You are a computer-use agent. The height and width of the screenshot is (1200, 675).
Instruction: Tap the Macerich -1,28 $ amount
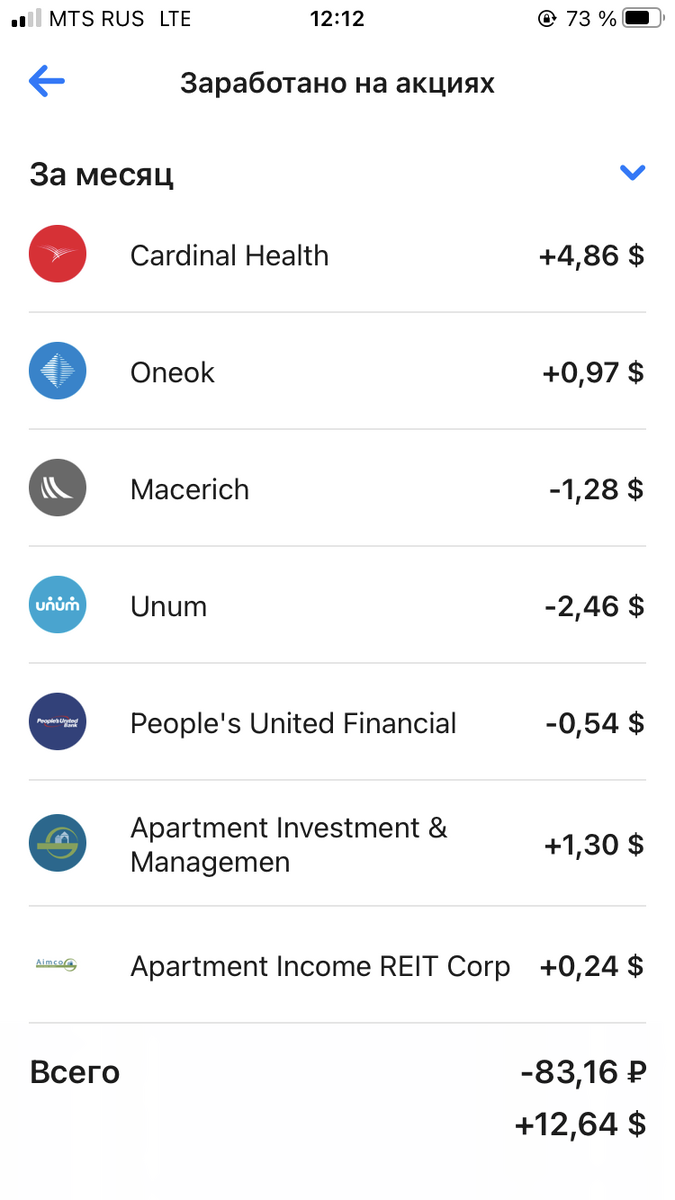point(597,489)
